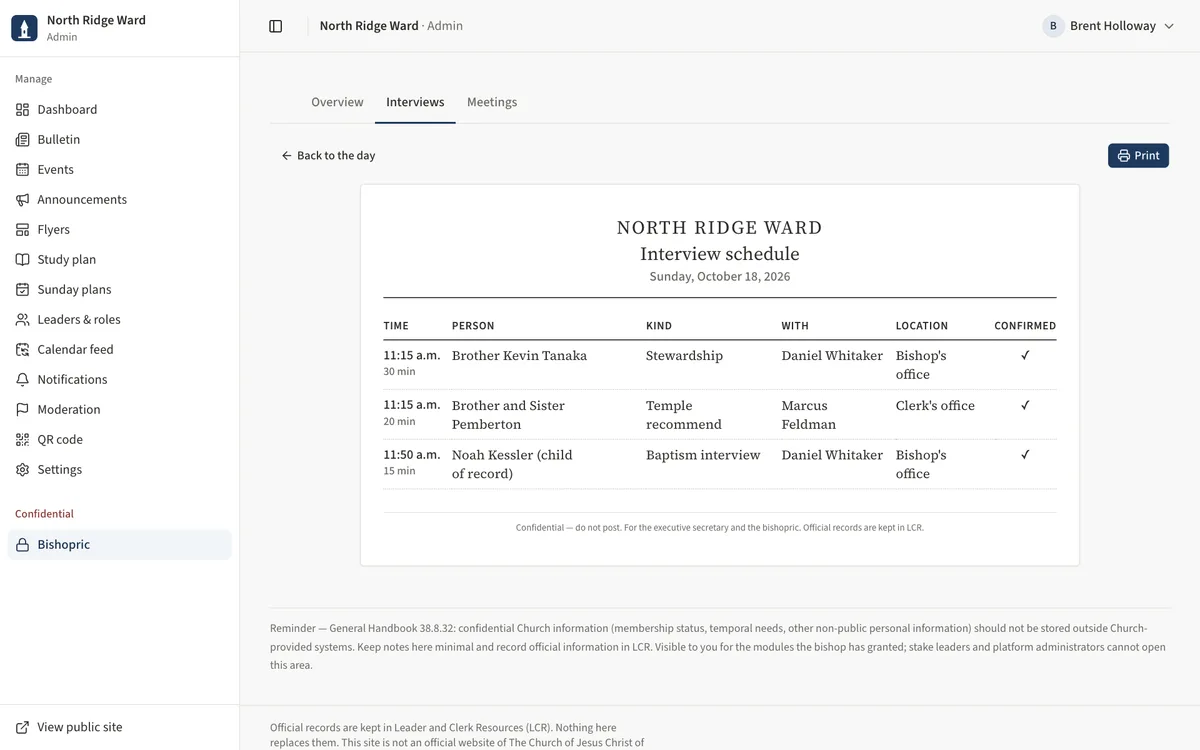Click the 11:50 a.m. time cell

[412, 455]
